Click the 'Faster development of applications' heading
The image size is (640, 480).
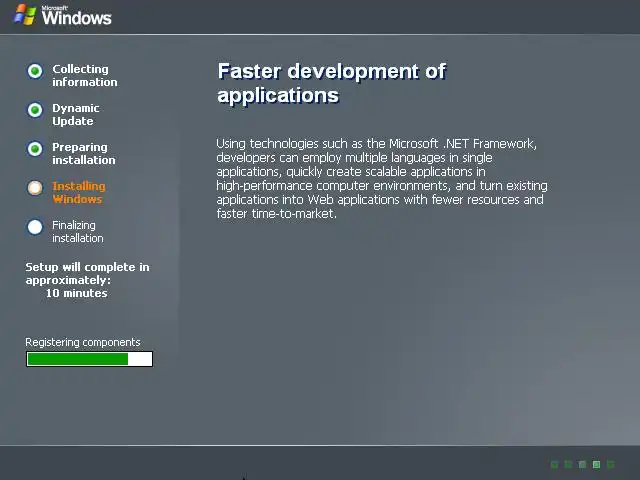tap(331, 83)
